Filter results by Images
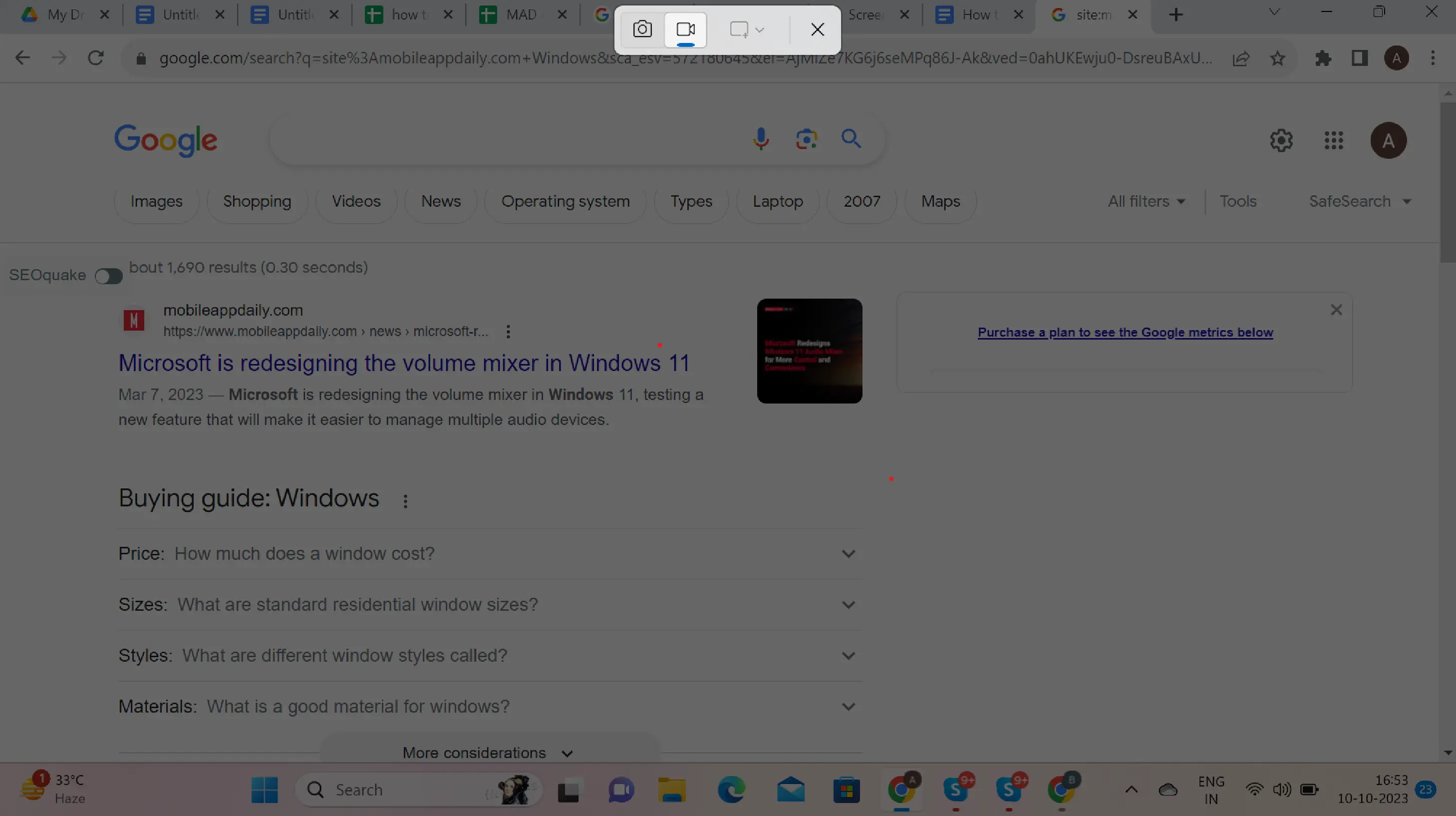 (157, 201)
